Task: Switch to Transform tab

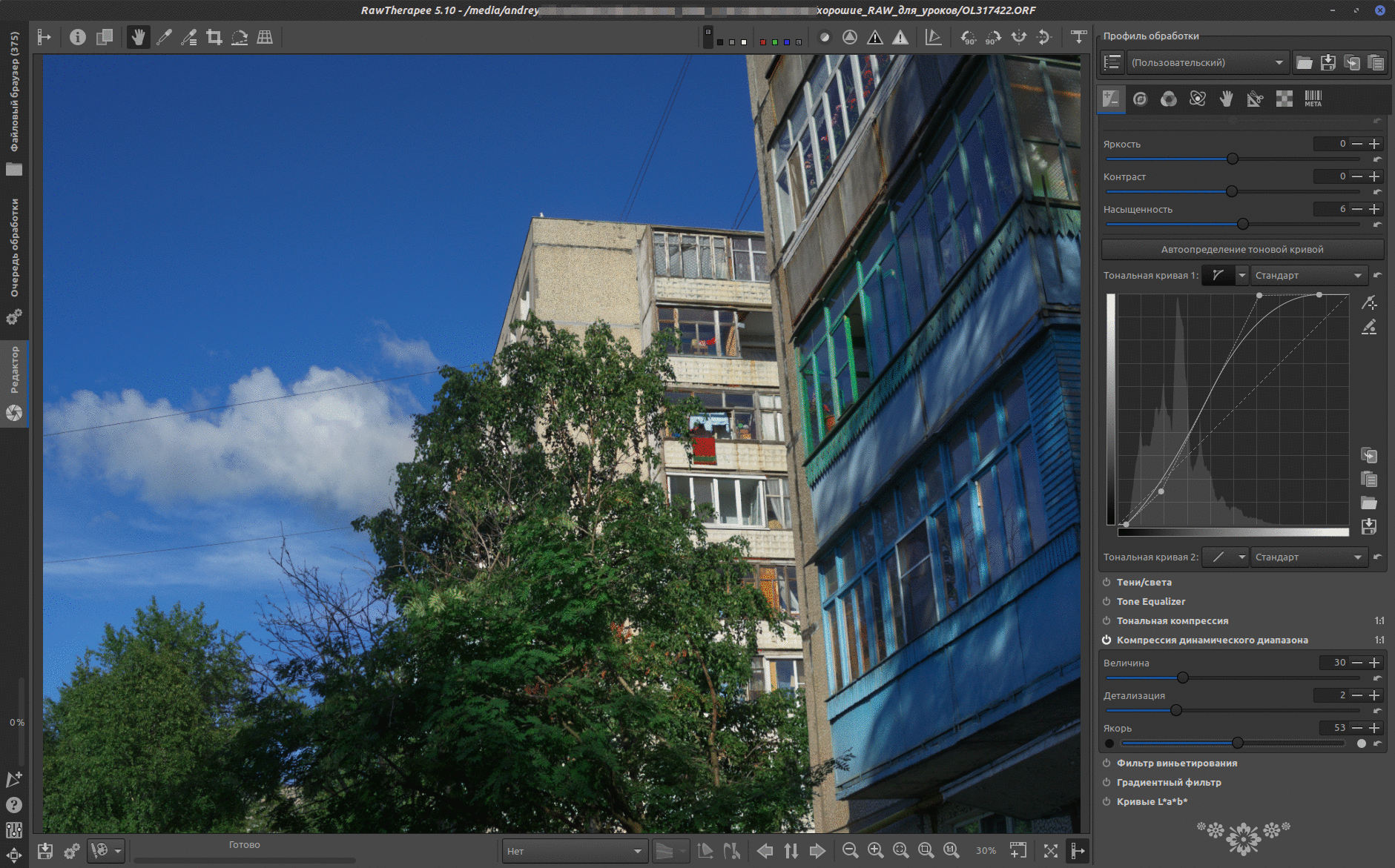Action: [1256, 99]
